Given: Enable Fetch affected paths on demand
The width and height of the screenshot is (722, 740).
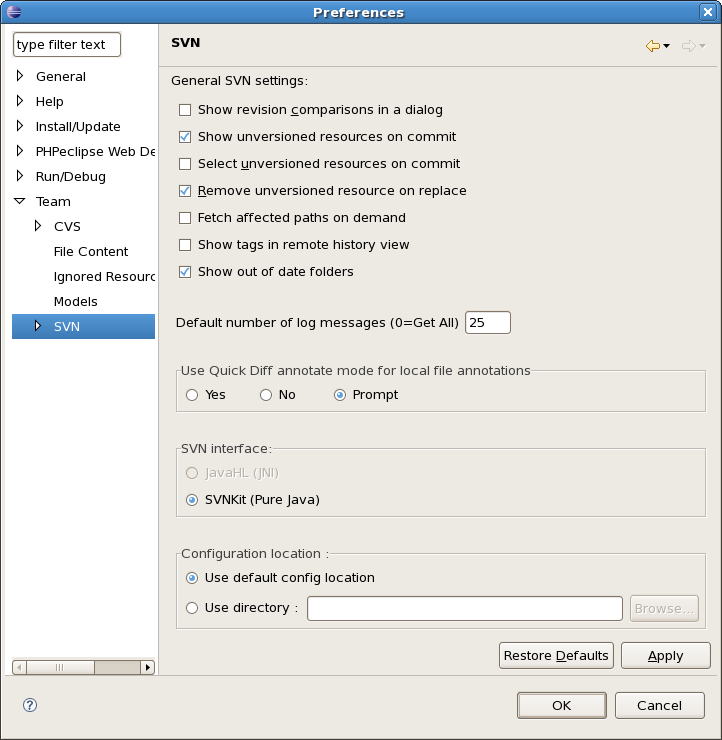Looking at the screenshot, I should [185, 218].
